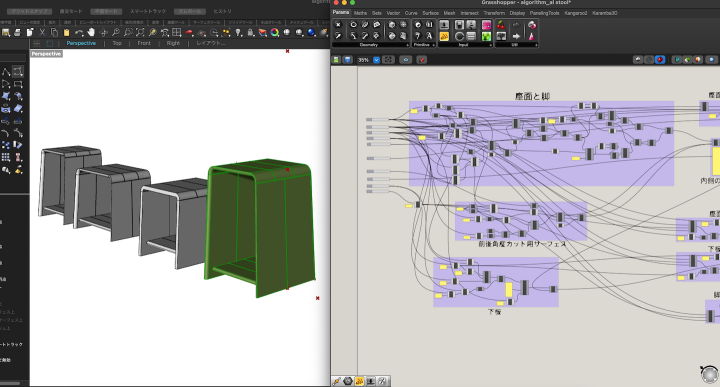
Task: Select the first number slider in Grasshopper canvas
Action: [378, 120]
